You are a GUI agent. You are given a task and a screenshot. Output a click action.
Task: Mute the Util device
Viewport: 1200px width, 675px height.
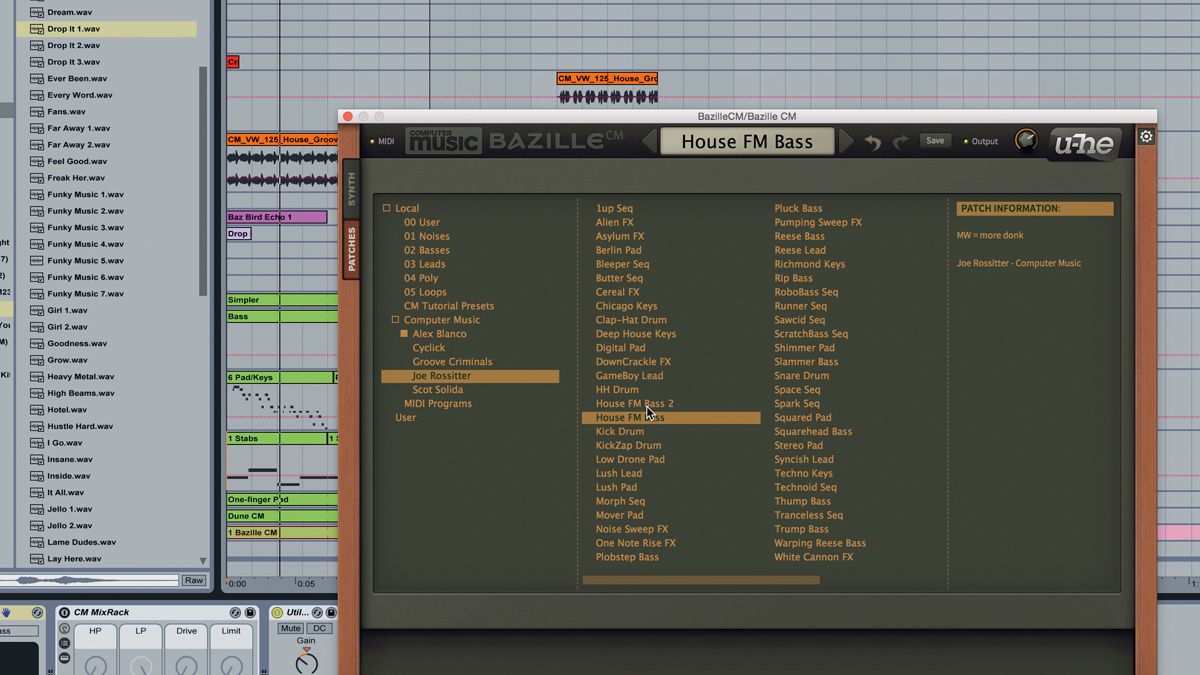point(290,628)
